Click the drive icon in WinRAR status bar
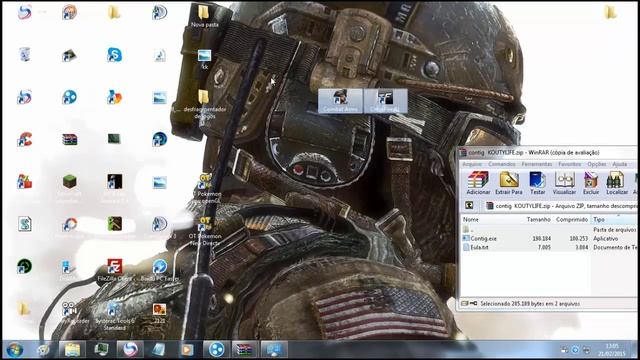The height and width of the screenshot is (360, 640). (x=465, y=304)
